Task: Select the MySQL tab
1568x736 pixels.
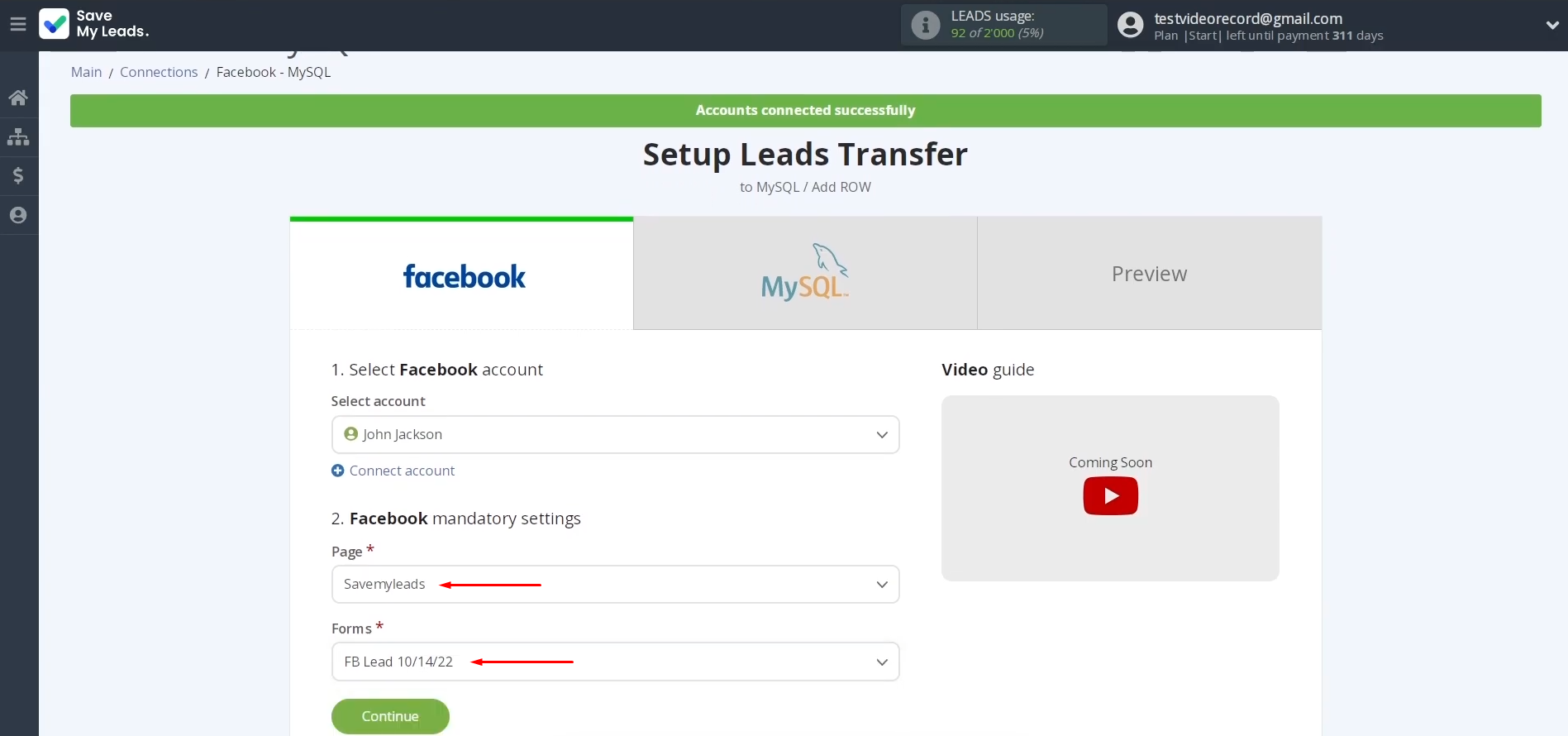Action: tap(805, 274)
